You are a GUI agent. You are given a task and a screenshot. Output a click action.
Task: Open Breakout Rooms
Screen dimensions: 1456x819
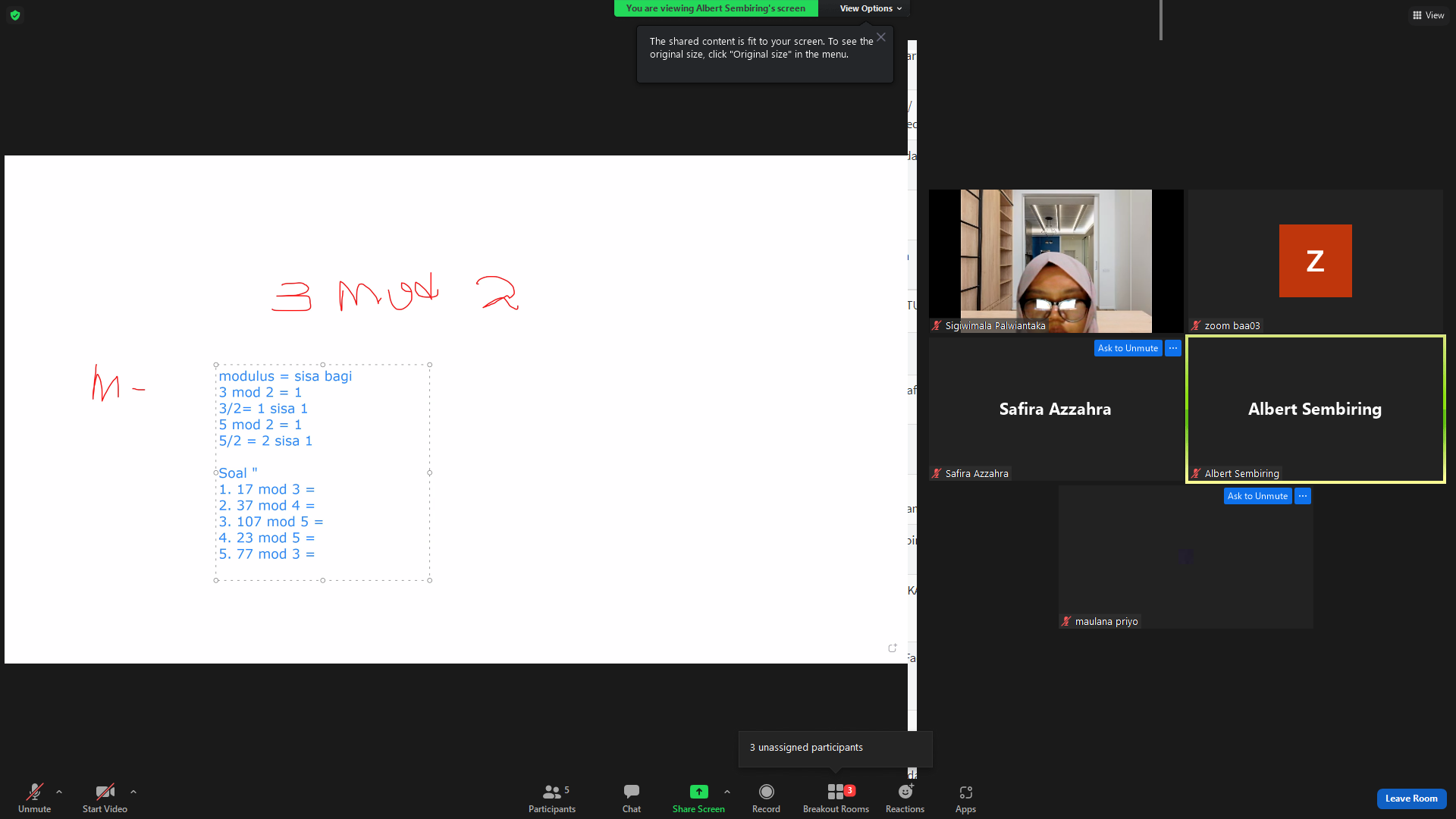click(x=836, y=799)
